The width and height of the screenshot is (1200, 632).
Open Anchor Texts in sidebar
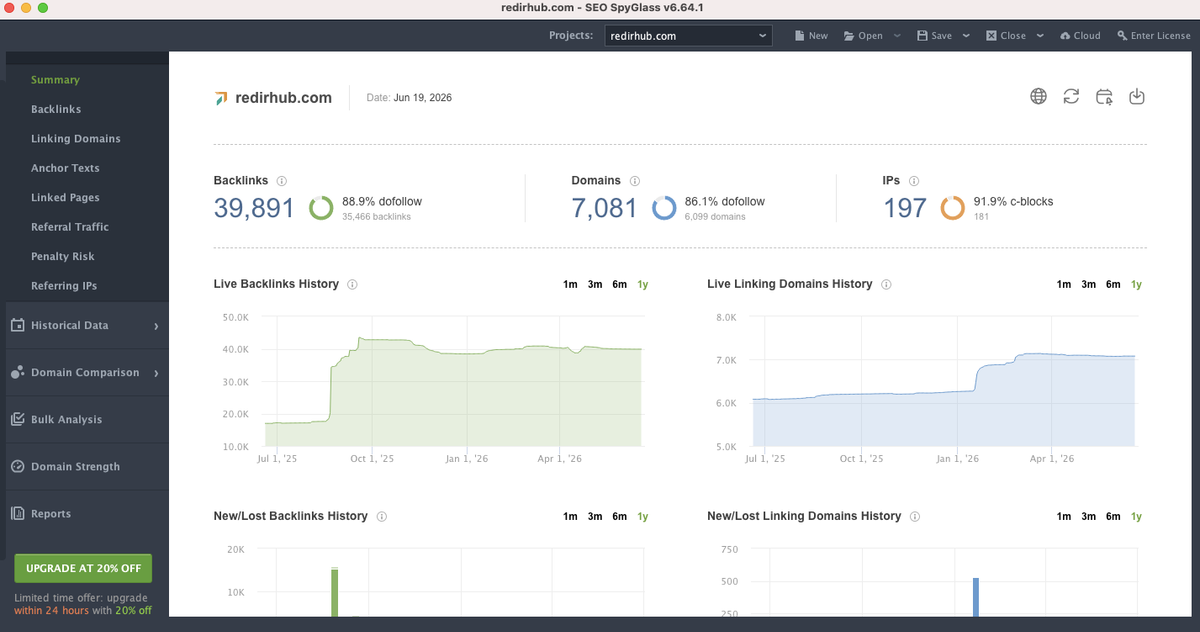coord(65,168)
